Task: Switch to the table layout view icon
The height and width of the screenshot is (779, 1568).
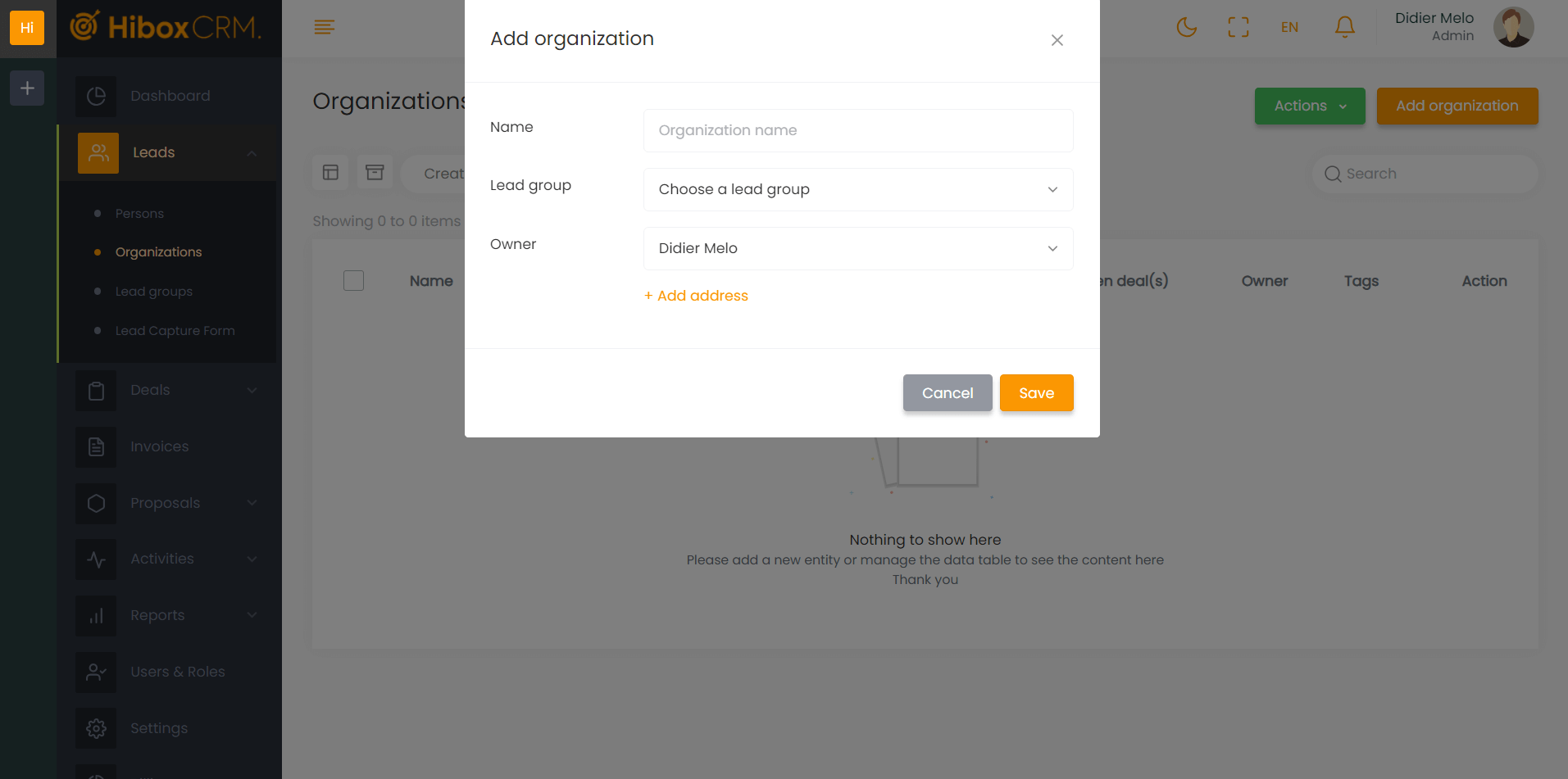Action: click(330, 173)
